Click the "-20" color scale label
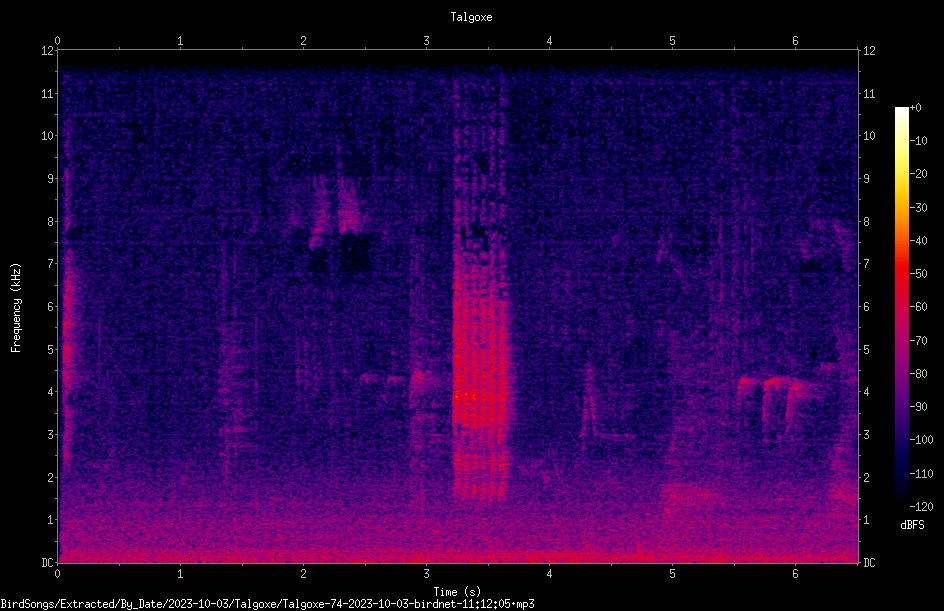 [x=918, y=174]
